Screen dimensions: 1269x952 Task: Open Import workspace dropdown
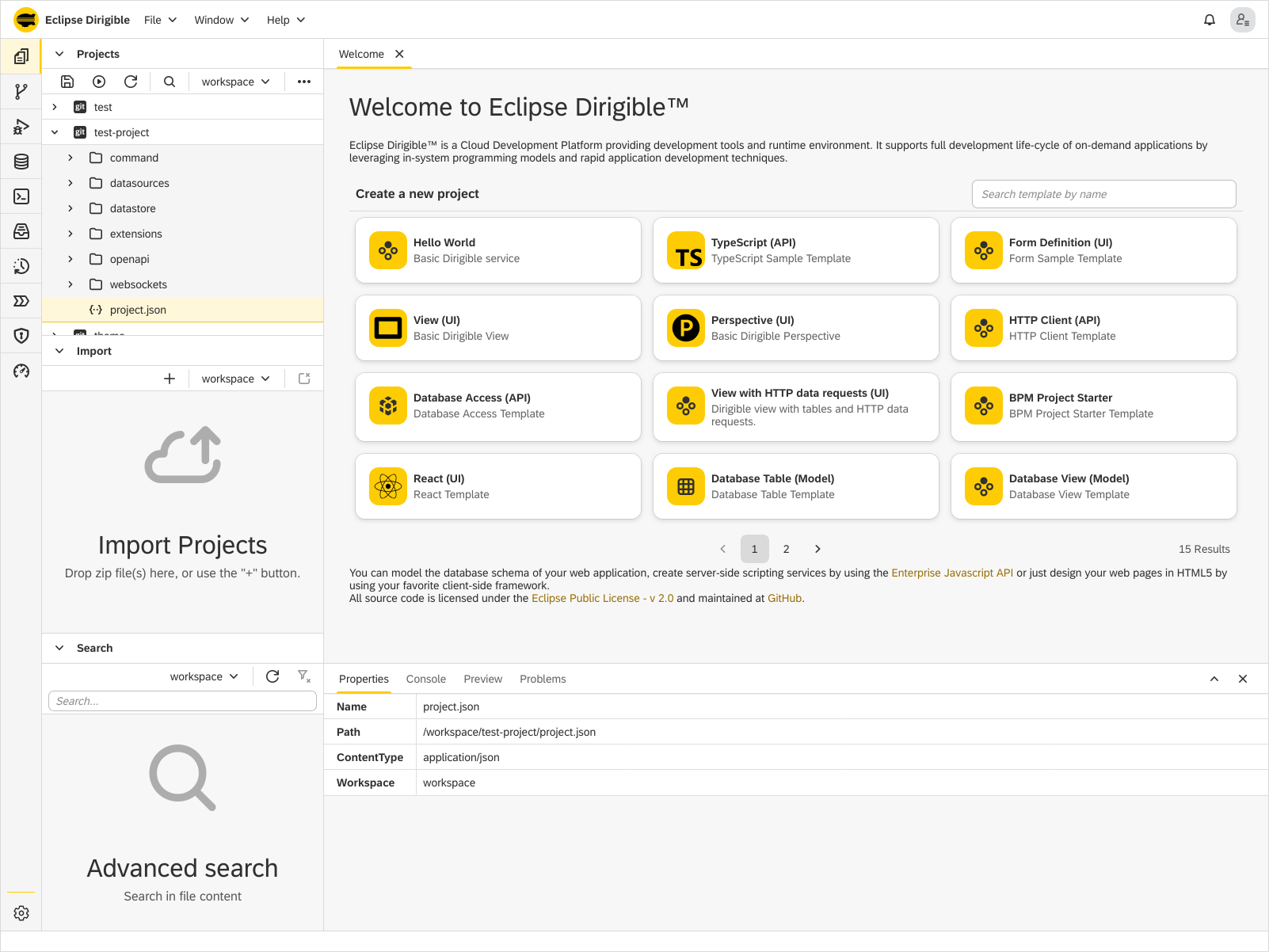coord(235,379)
